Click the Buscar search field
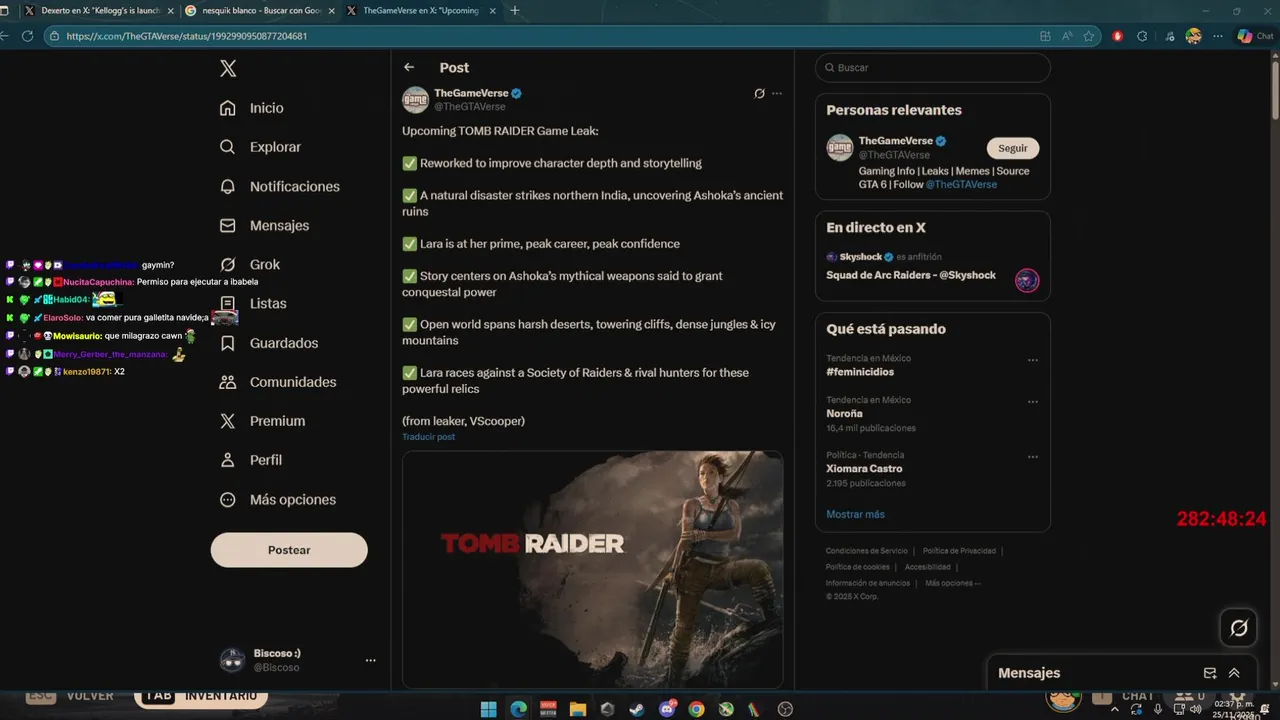Screen dimensions: 1280x720 tap(933, 68)
